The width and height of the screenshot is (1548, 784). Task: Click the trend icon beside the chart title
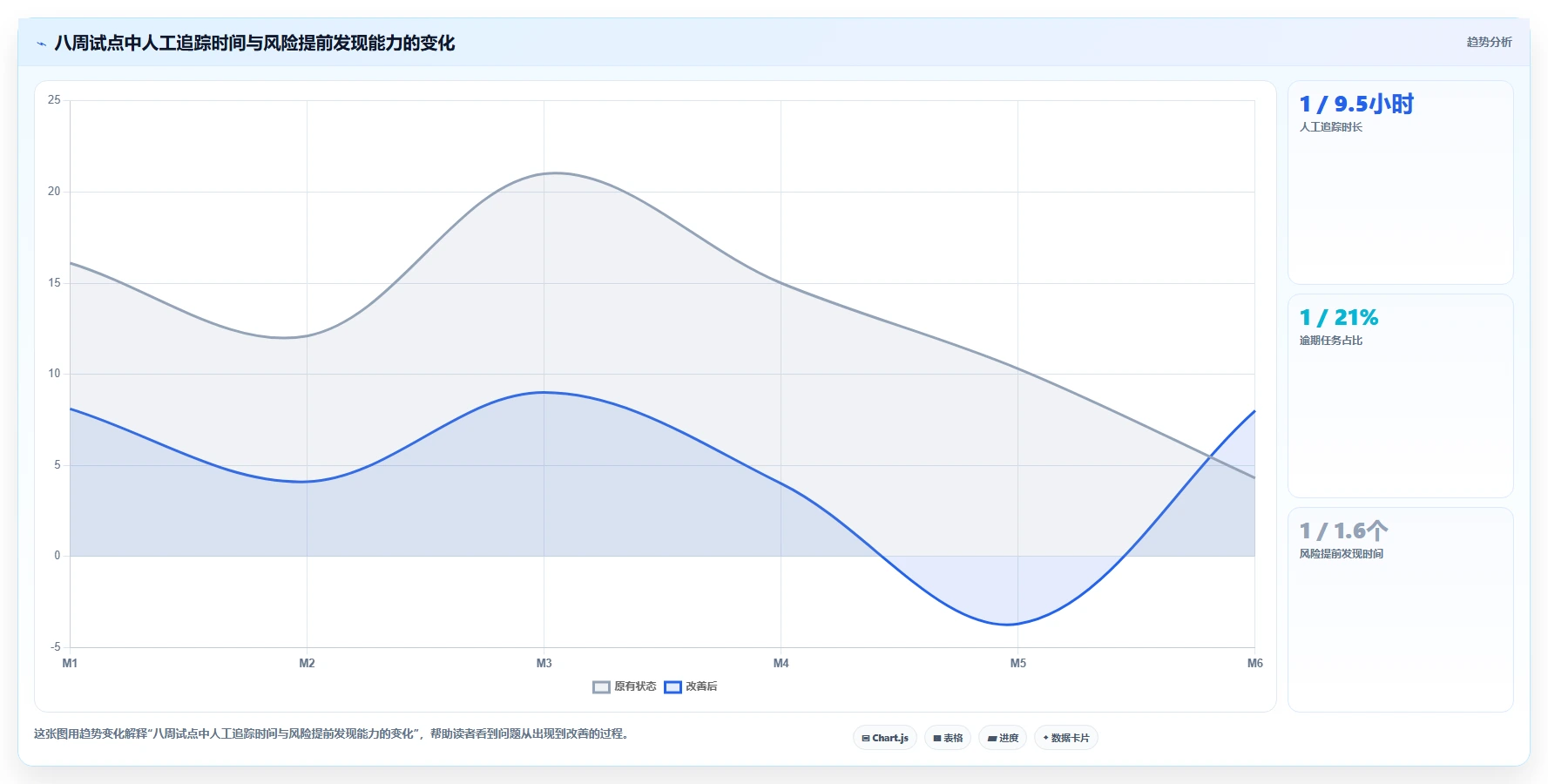click(x=41, y=44)
